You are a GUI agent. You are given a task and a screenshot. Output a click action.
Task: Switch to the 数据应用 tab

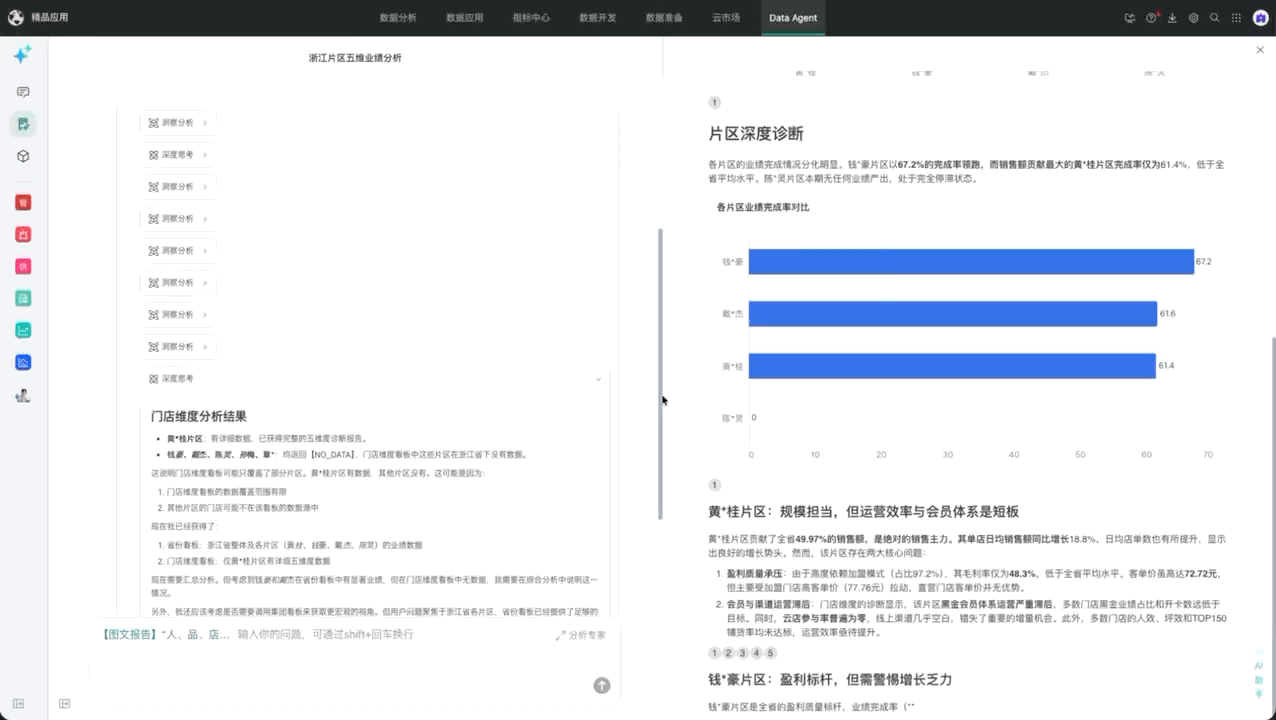point(465,18)
